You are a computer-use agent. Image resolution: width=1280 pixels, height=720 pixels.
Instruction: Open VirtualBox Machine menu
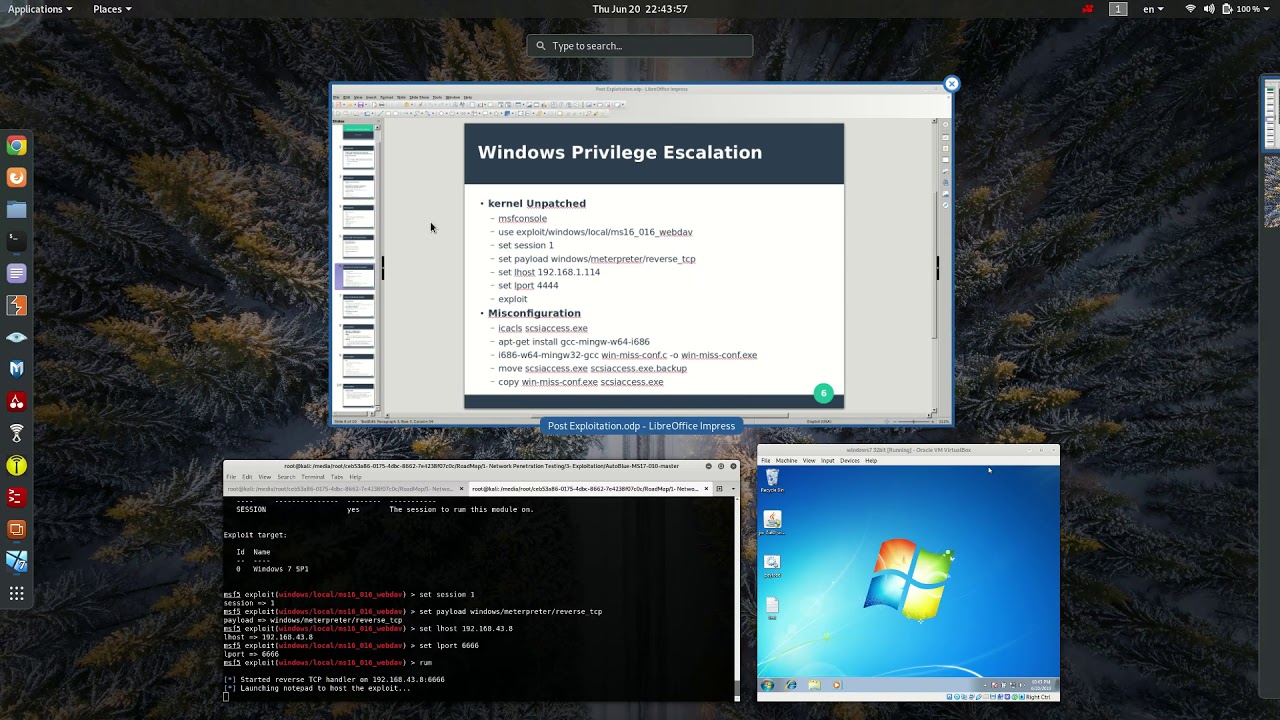[x=786, y=461]
